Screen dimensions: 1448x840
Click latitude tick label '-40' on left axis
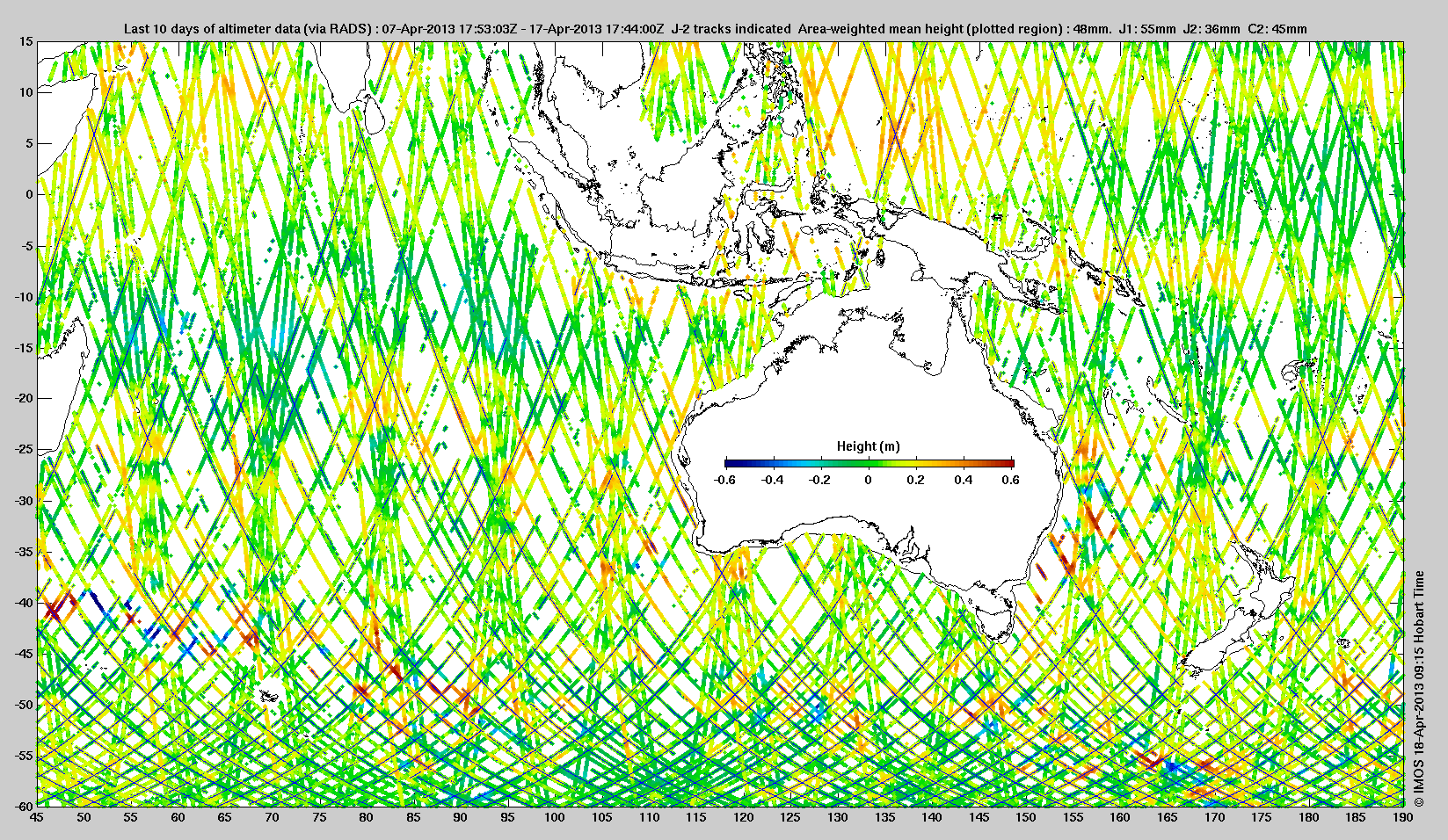pyautogui.click(x=24, y=603)
